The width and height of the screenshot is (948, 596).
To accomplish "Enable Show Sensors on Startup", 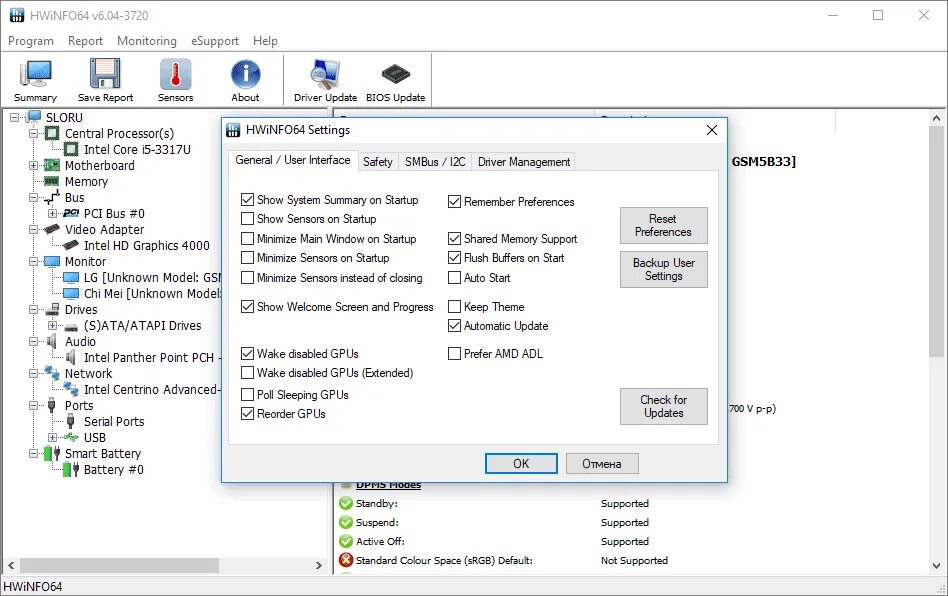I will [247, 218].
